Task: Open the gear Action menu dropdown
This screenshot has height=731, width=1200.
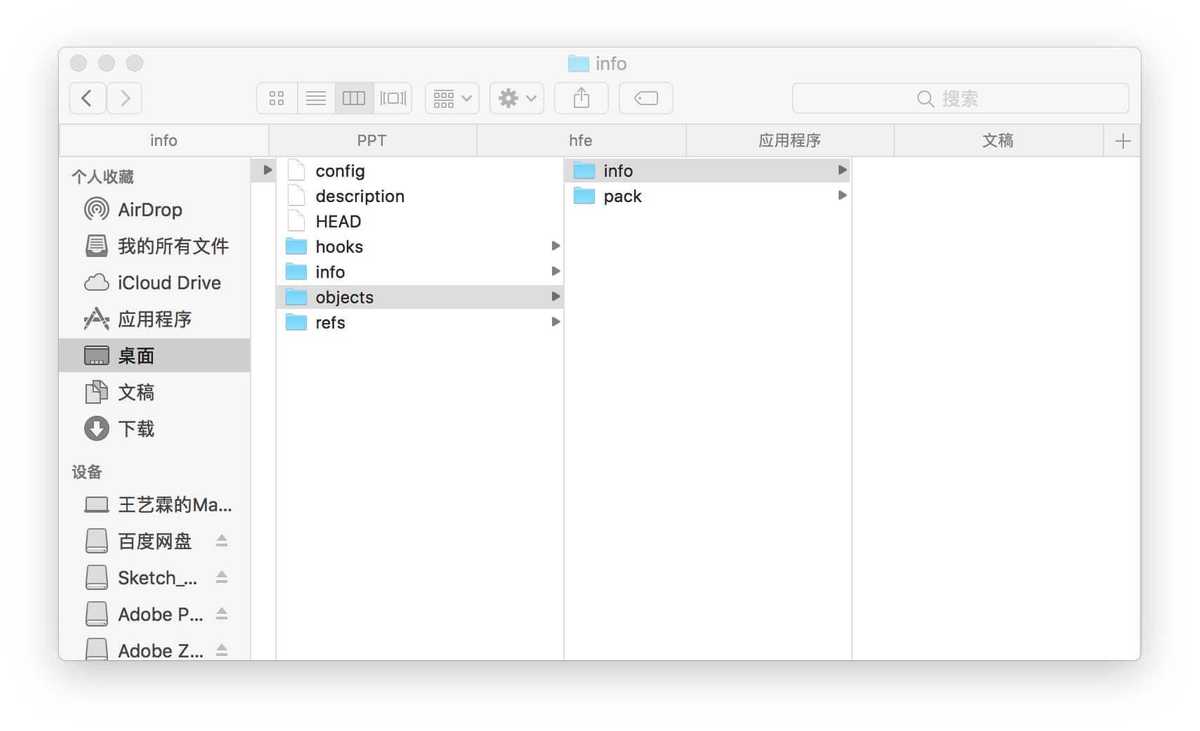Action: point(517,98)
